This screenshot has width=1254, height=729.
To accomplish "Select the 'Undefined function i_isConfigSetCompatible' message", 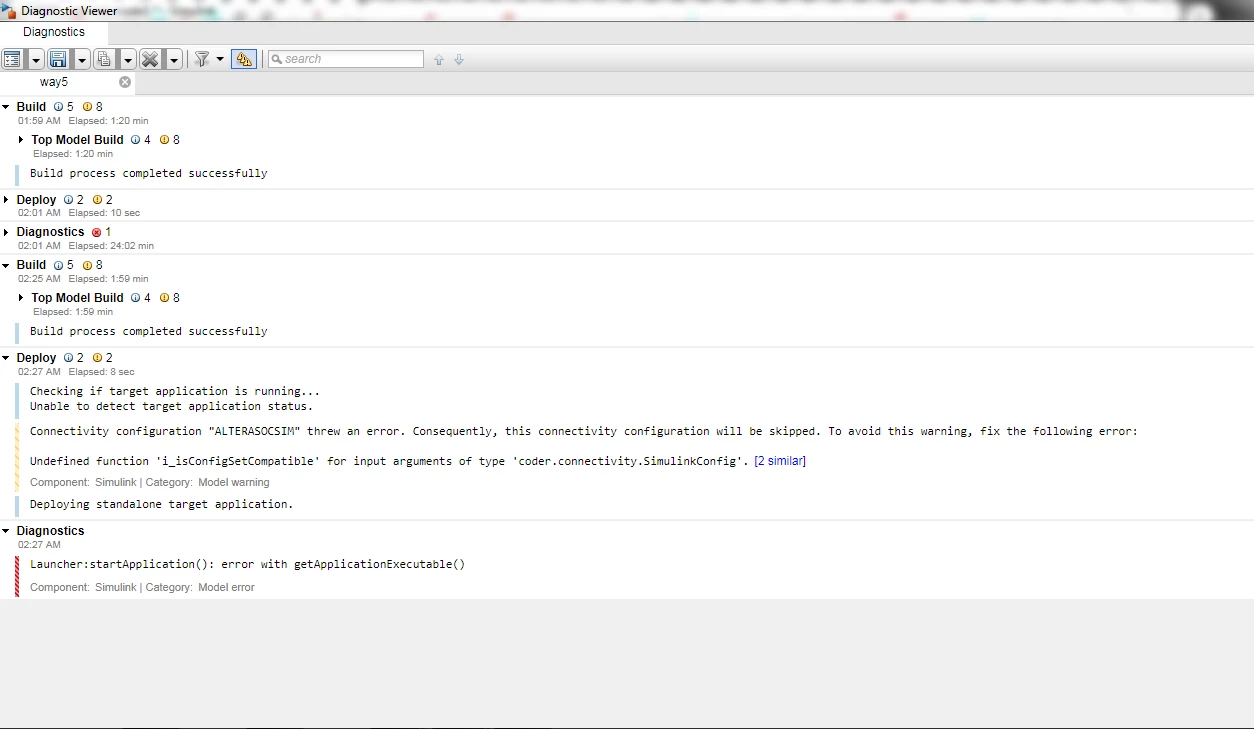I will (x=390, y=461).
